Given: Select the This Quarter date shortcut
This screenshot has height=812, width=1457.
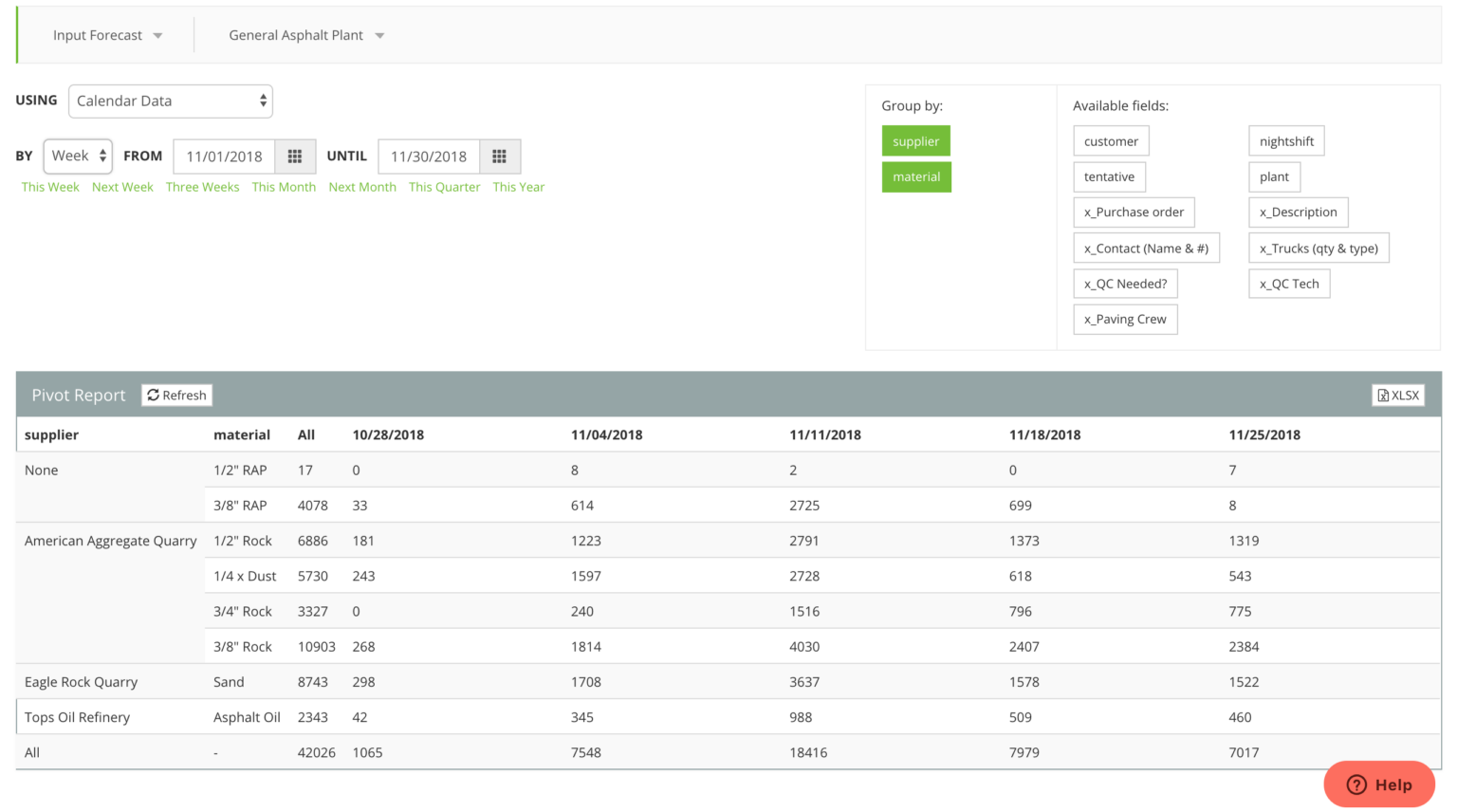Looking at the screenshot, I should point(444,187).
